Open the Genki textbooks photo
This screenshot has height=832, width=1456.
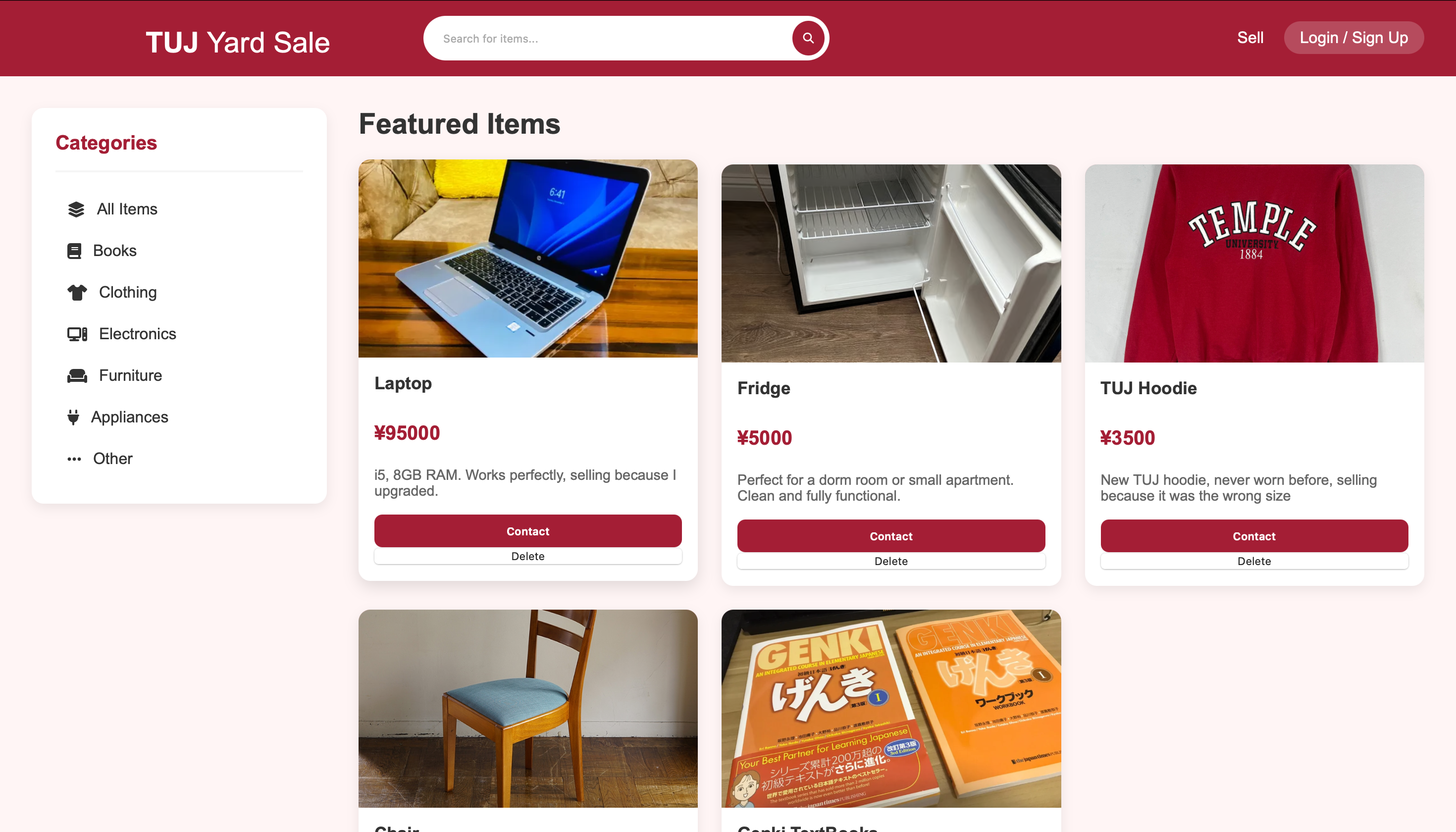891,709
